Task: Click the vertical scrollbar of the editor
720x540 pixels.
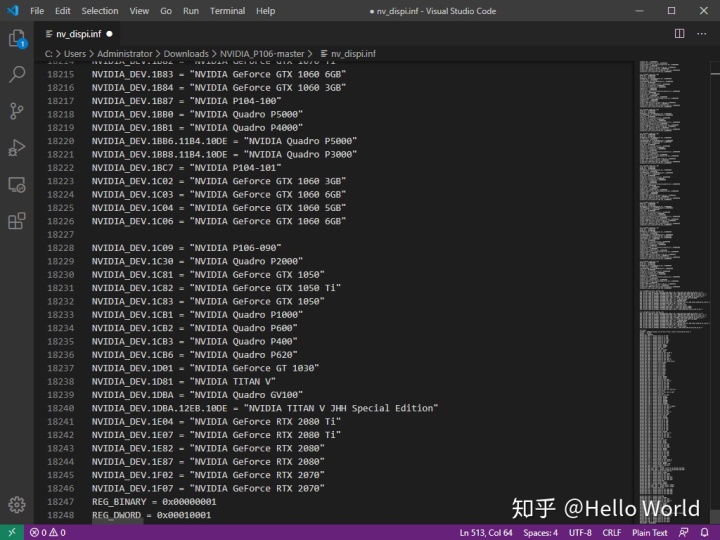Action: pyautogui.click(x=715, y=292)
